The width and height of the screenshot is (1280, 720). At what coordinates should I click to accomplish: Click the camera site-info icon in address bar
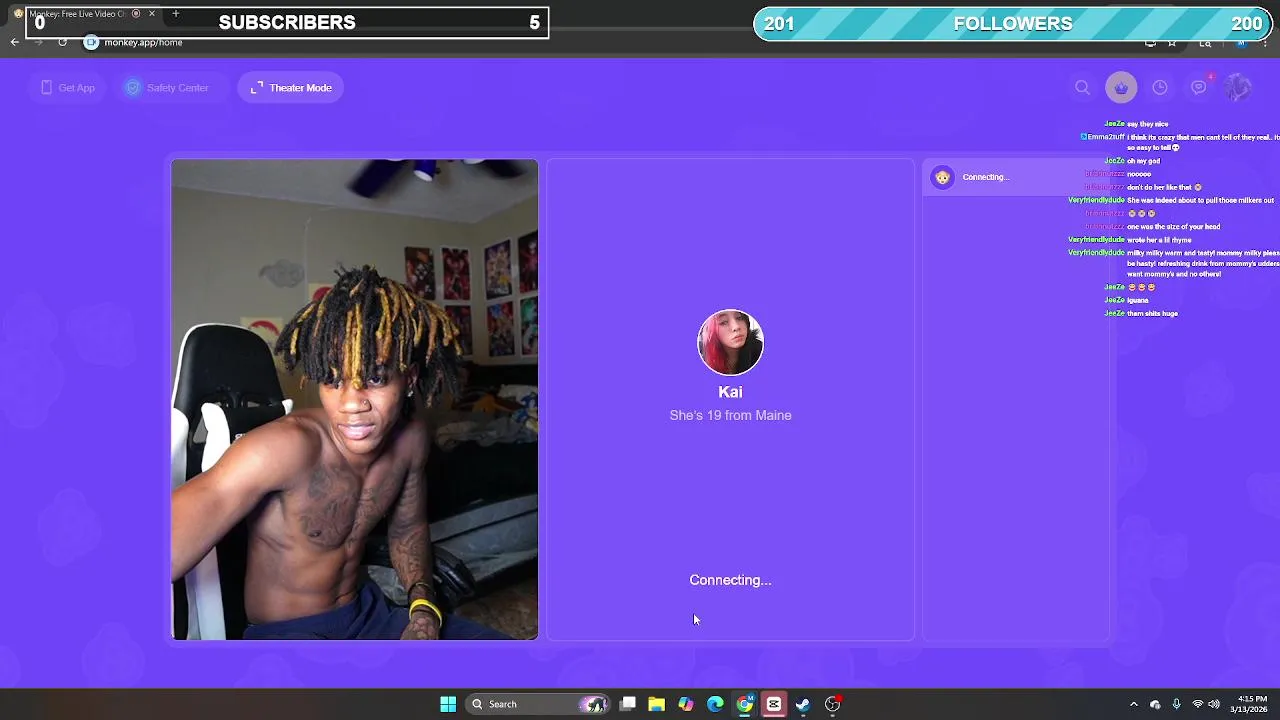coord(91,42)
